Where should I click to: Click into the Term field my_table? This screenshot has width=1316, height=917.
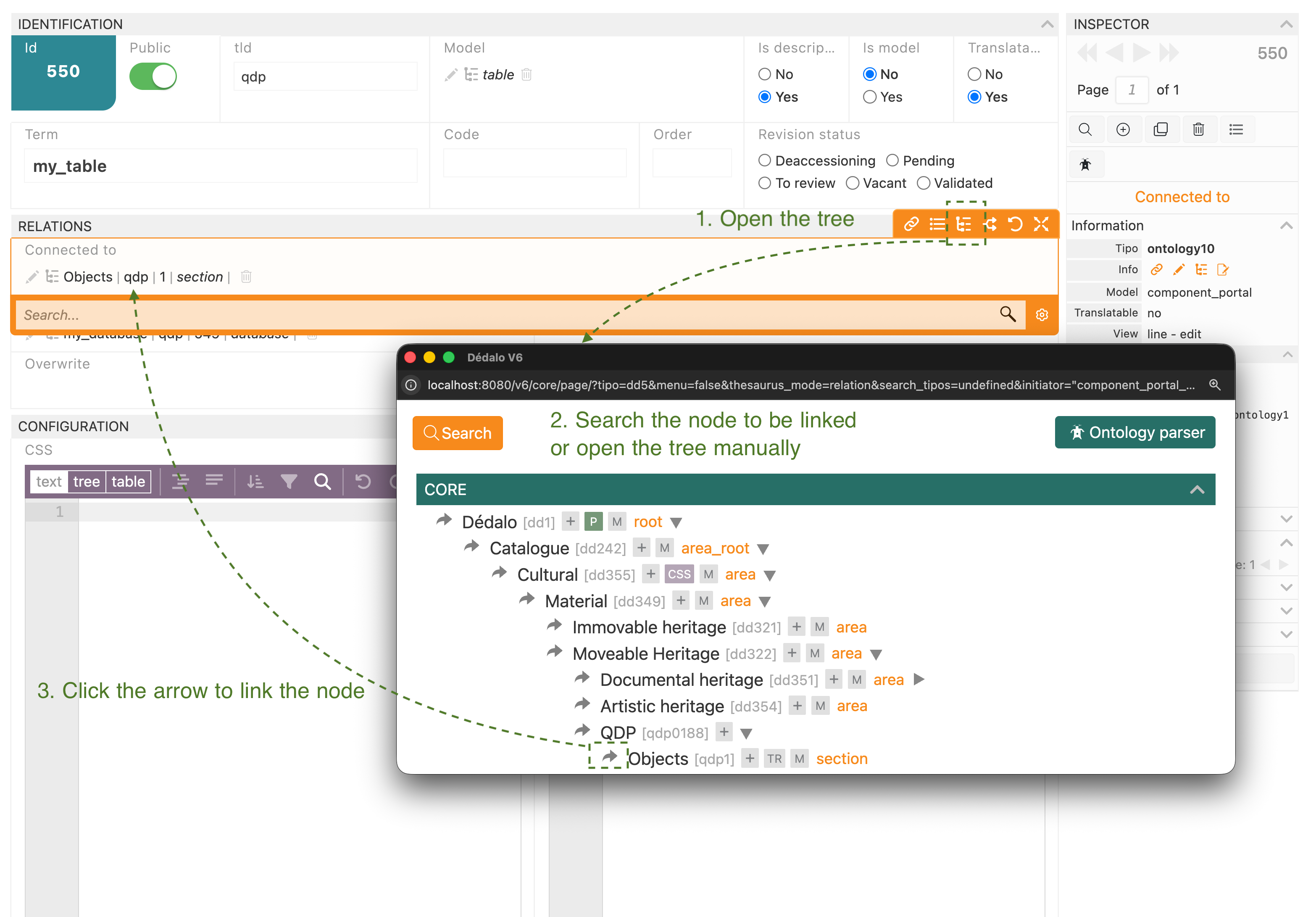[221, 166]
